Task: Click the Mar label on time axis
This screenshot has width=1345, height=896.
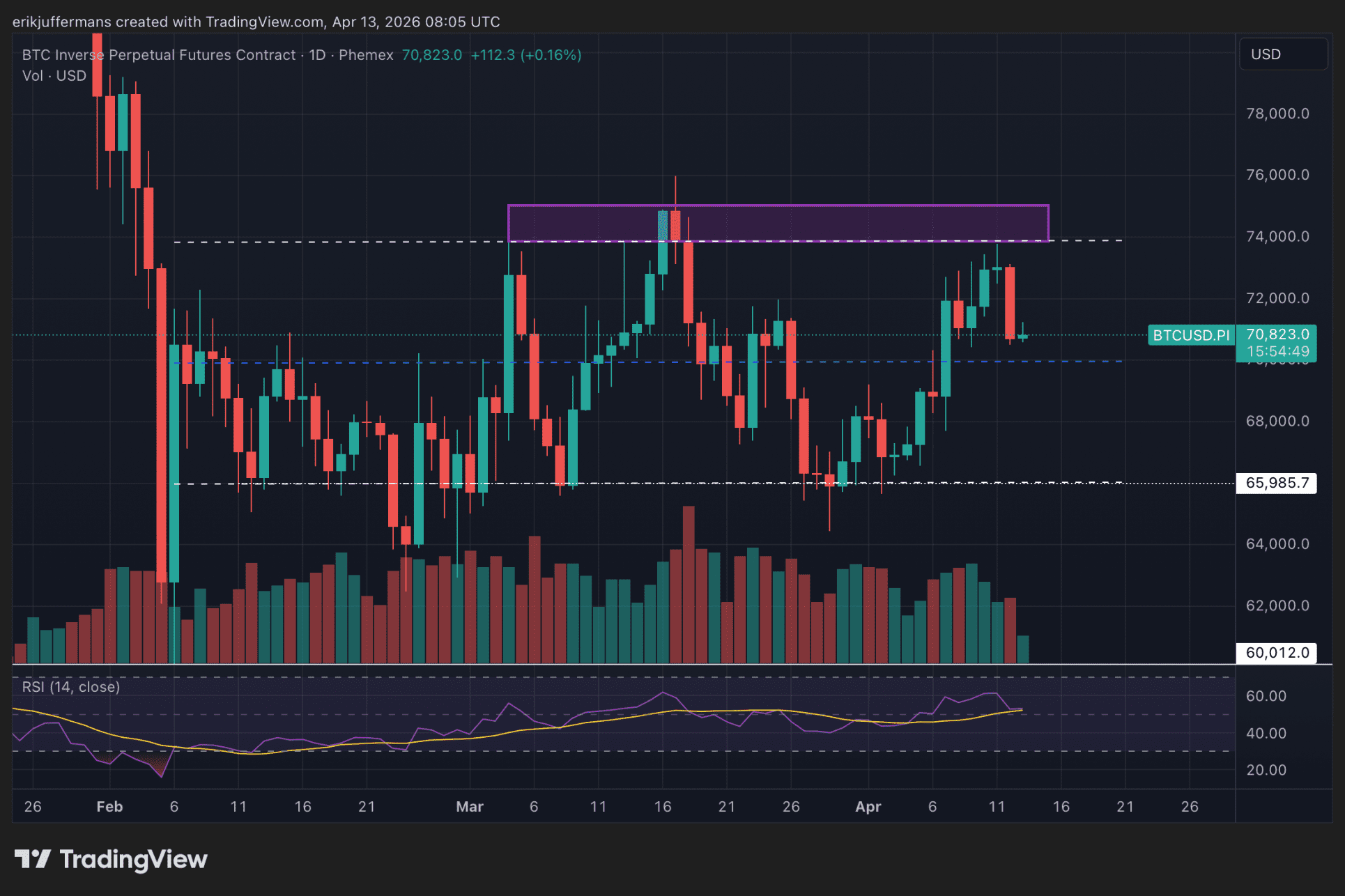Action: tap(469, 807)
